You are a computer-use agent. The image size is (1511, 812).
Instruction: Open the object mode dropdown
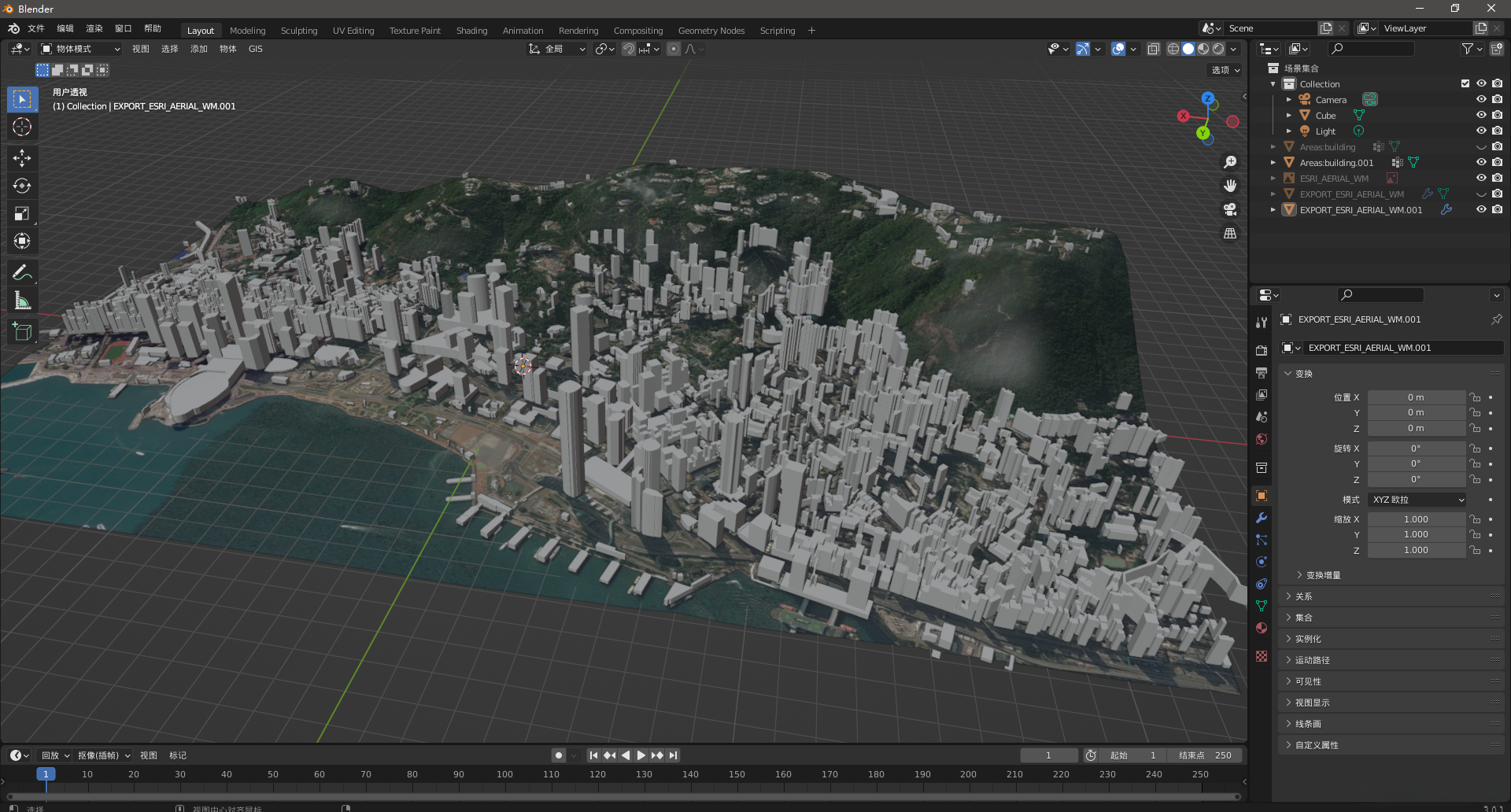click(81, 49)
